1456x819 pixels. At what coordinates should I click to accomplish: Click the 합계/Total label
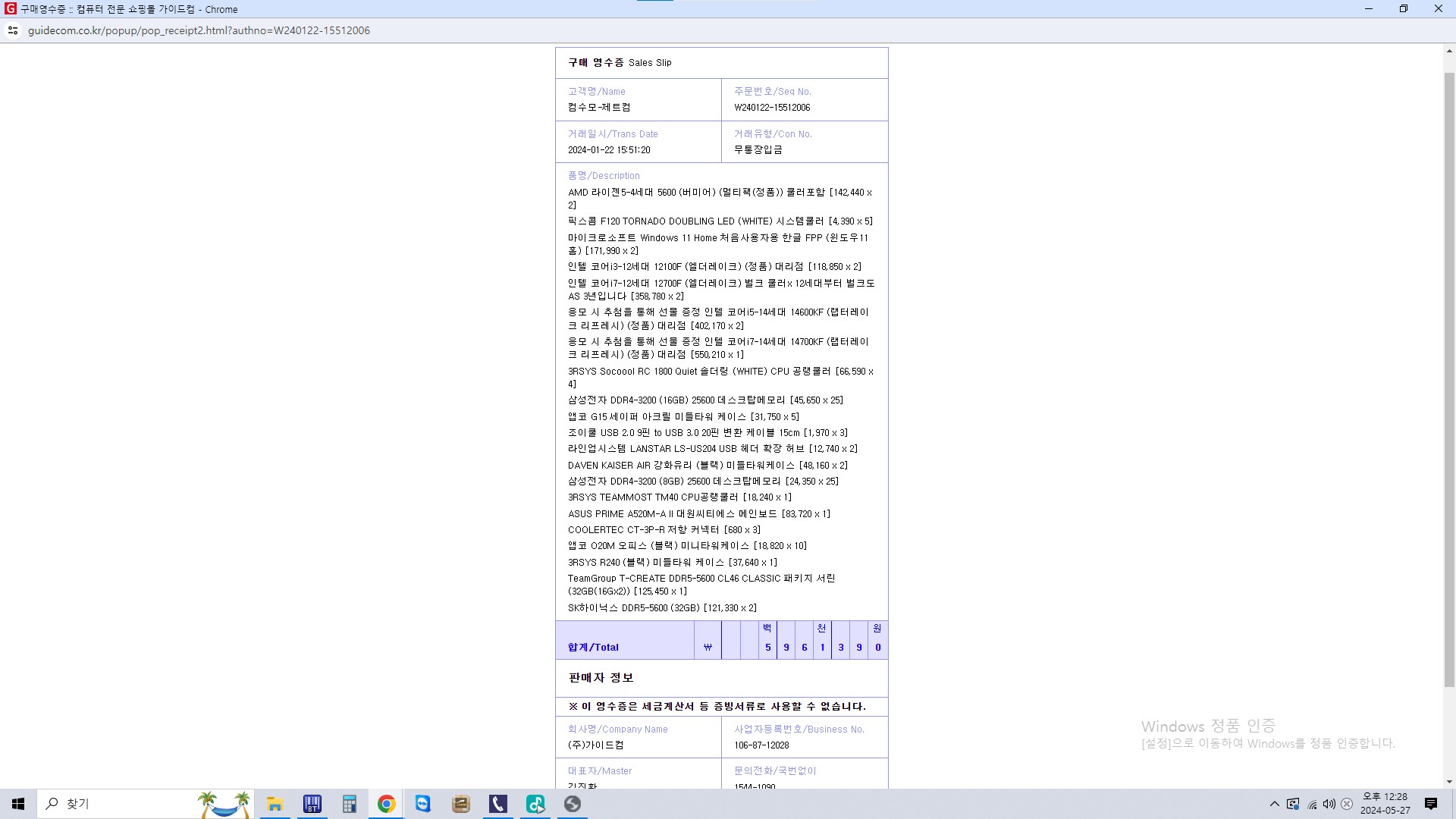[593, 648]
